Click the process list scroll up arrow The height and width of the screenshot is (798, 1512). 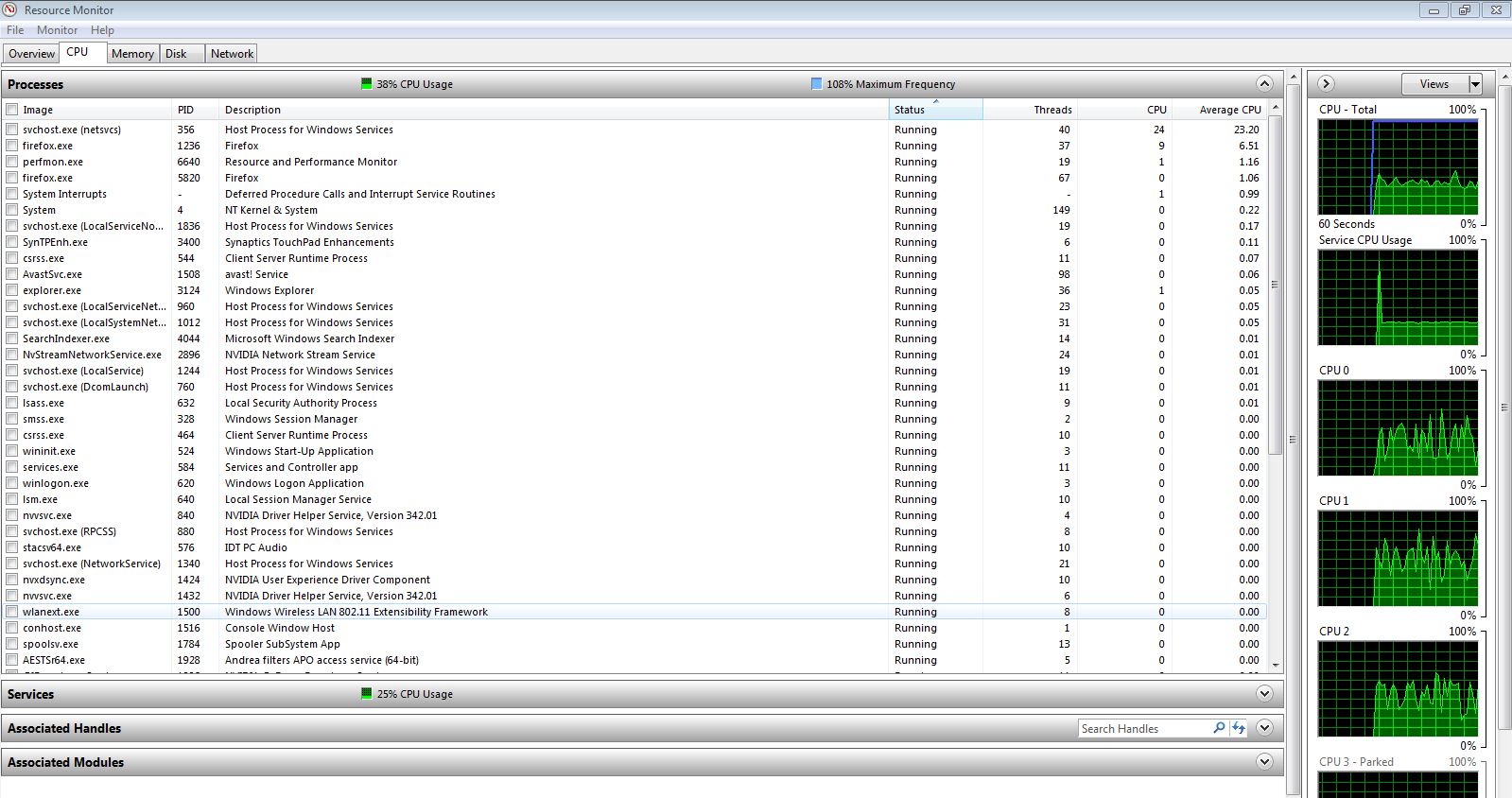click(x=1275, y=108)
